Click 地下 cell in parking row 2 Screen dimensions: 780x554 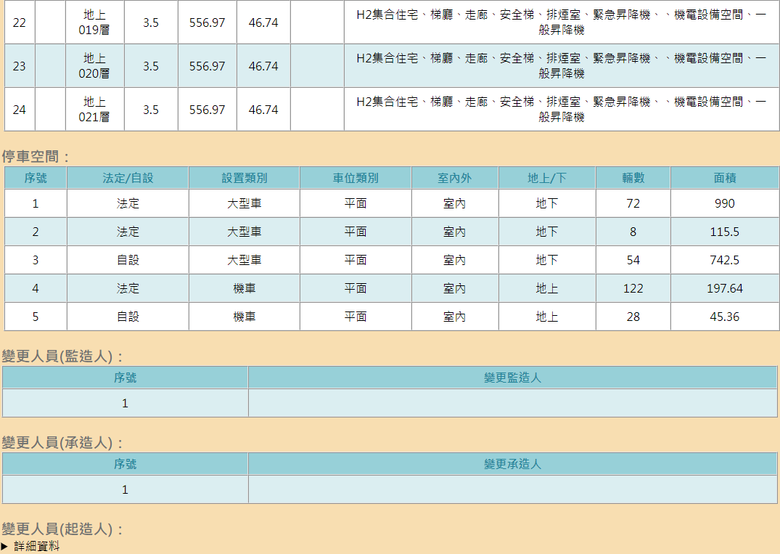click(547, 232)
